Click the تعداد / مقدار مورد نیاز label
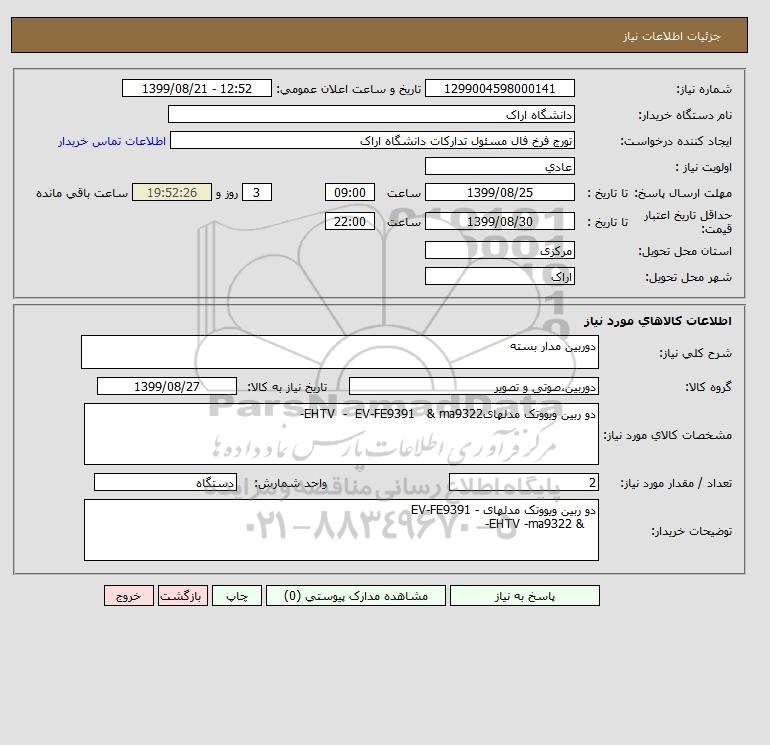Viewport: 770px width, 745px height. 676,483
